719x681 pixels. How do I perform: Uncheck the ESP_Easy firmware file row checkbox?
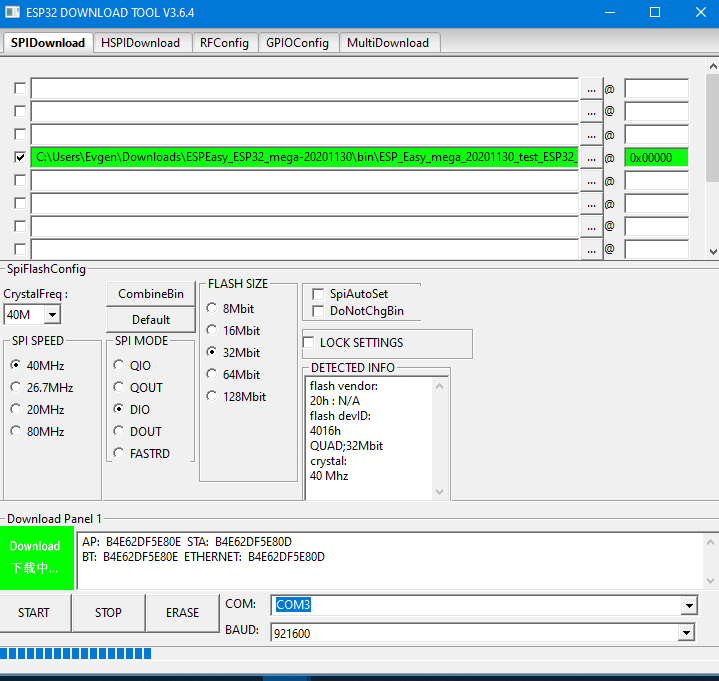[20, 158]
